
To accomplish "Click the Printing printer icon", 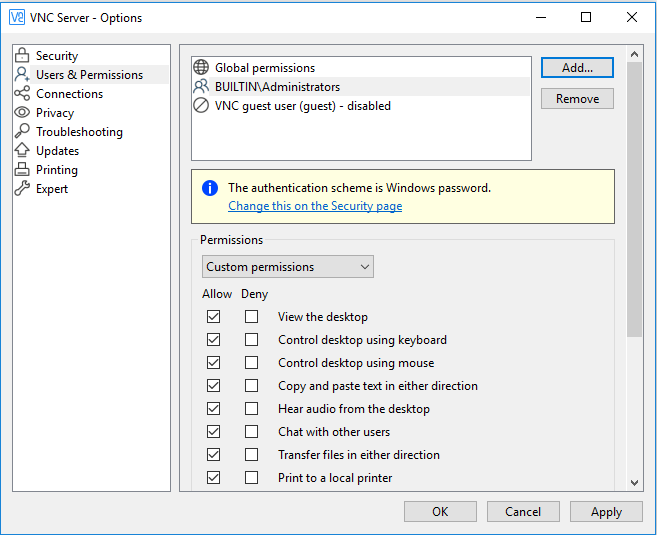I will coord(22,169).
